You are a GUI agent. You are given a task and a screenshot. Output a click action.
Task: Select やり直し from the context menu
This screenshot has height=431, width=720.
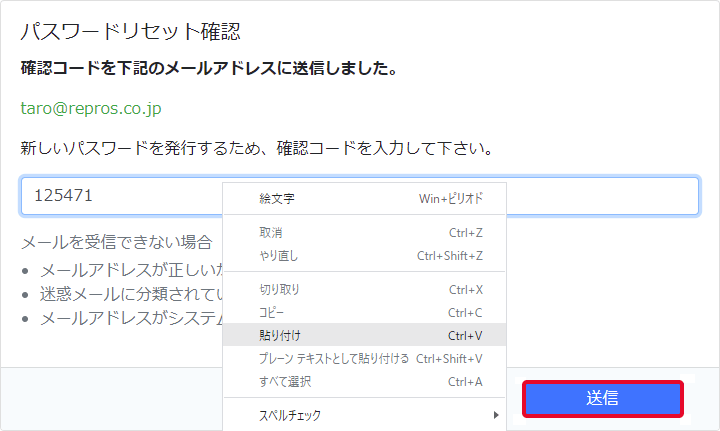click(x=278, y=256)
